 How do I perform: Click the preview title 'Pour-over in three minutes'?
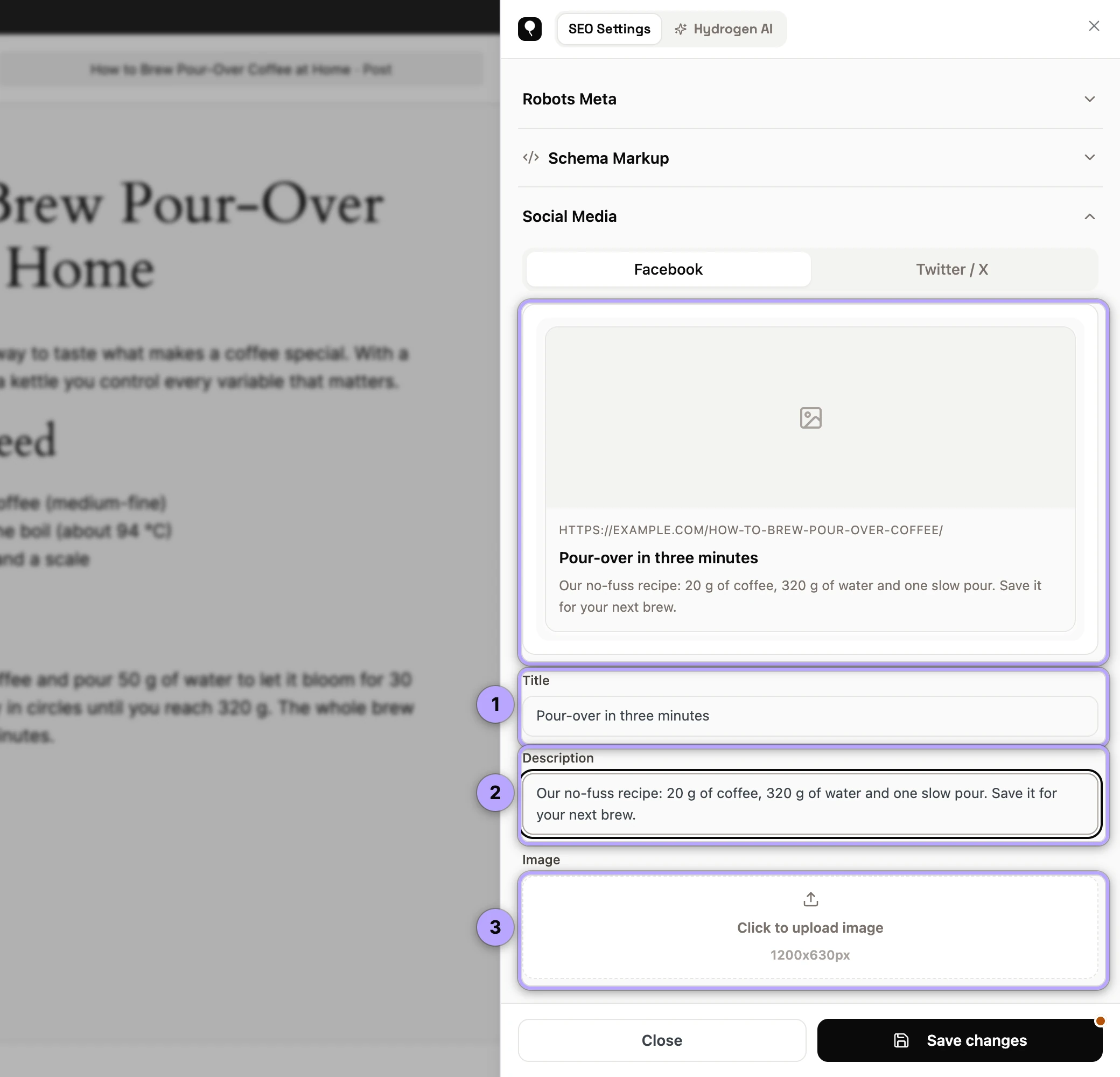659,558
